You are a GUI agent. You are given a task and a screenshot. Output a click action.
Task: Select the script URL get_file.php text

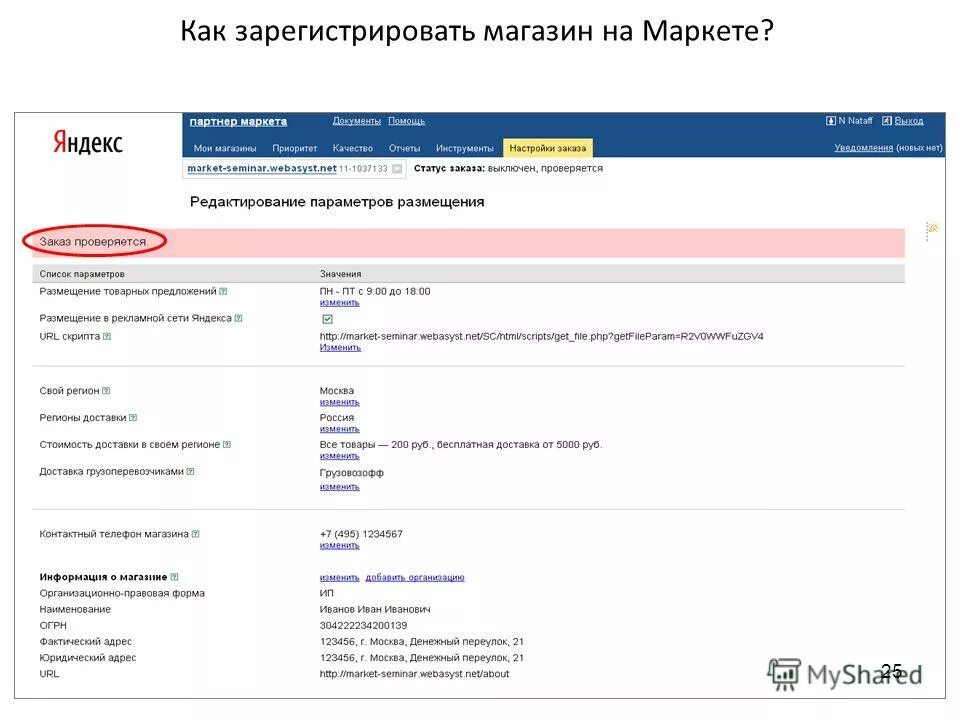541,336
